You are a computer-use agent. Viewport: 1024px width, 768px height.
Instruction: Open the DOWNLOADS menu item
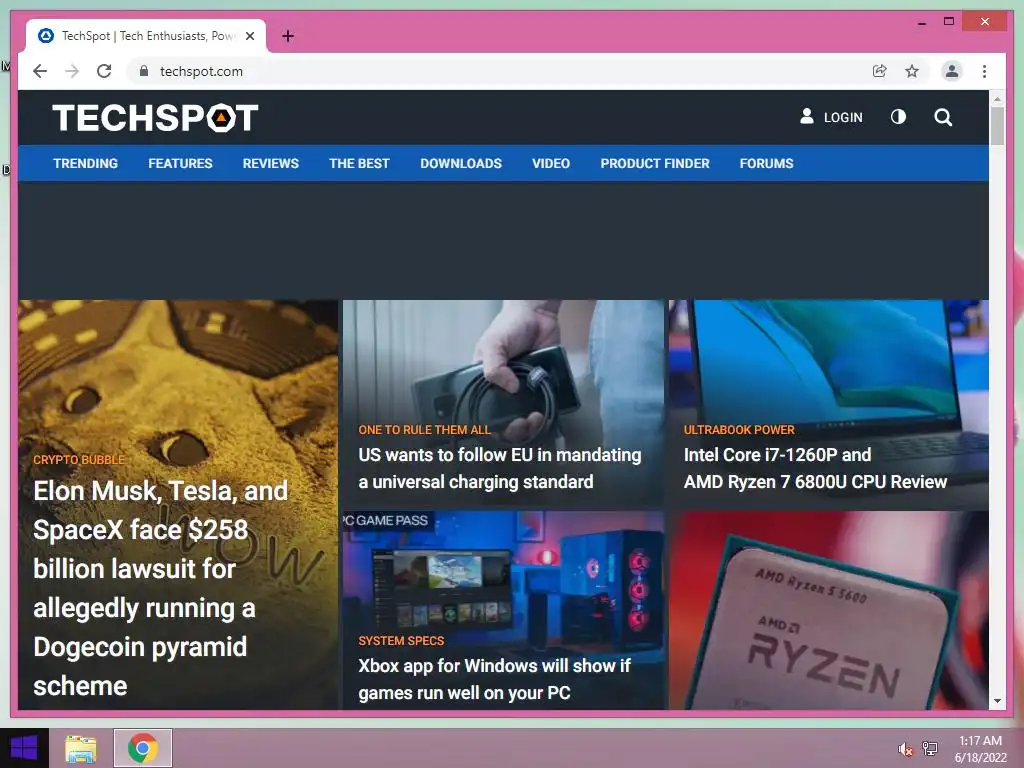click(x=461, y=163)
